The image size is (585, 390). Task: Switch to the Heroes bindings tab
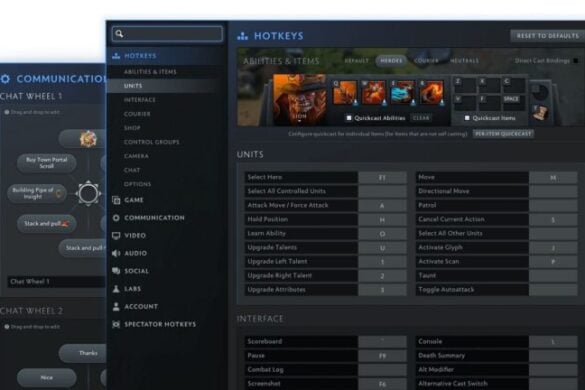(x=391, y=60)
